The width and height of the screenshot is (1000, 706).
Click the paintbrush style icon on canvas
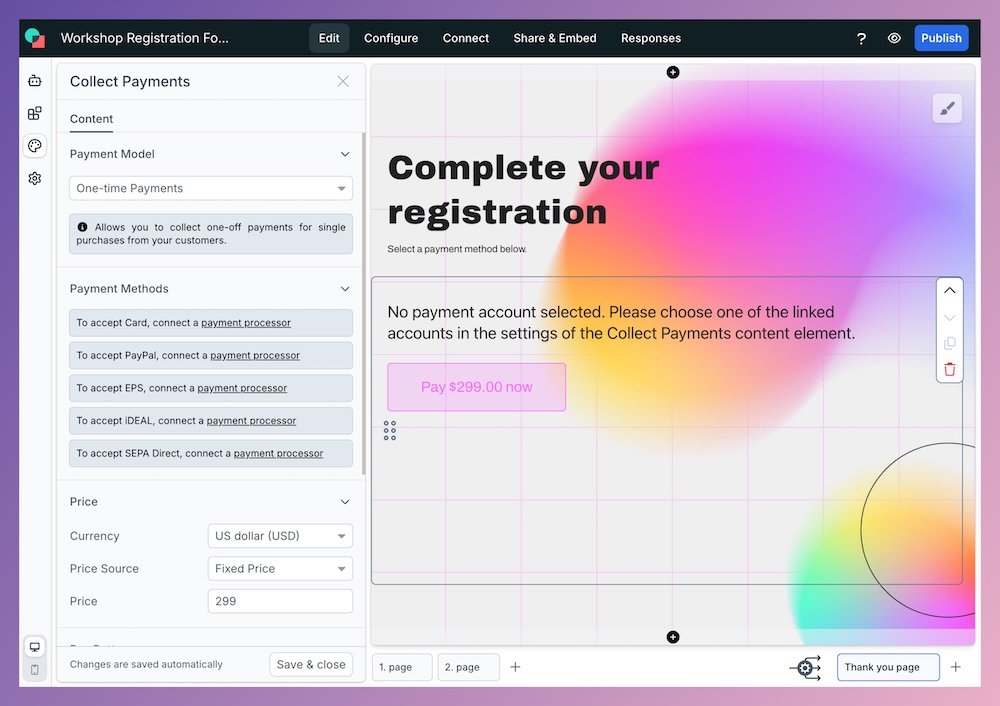tap(947, 109)
